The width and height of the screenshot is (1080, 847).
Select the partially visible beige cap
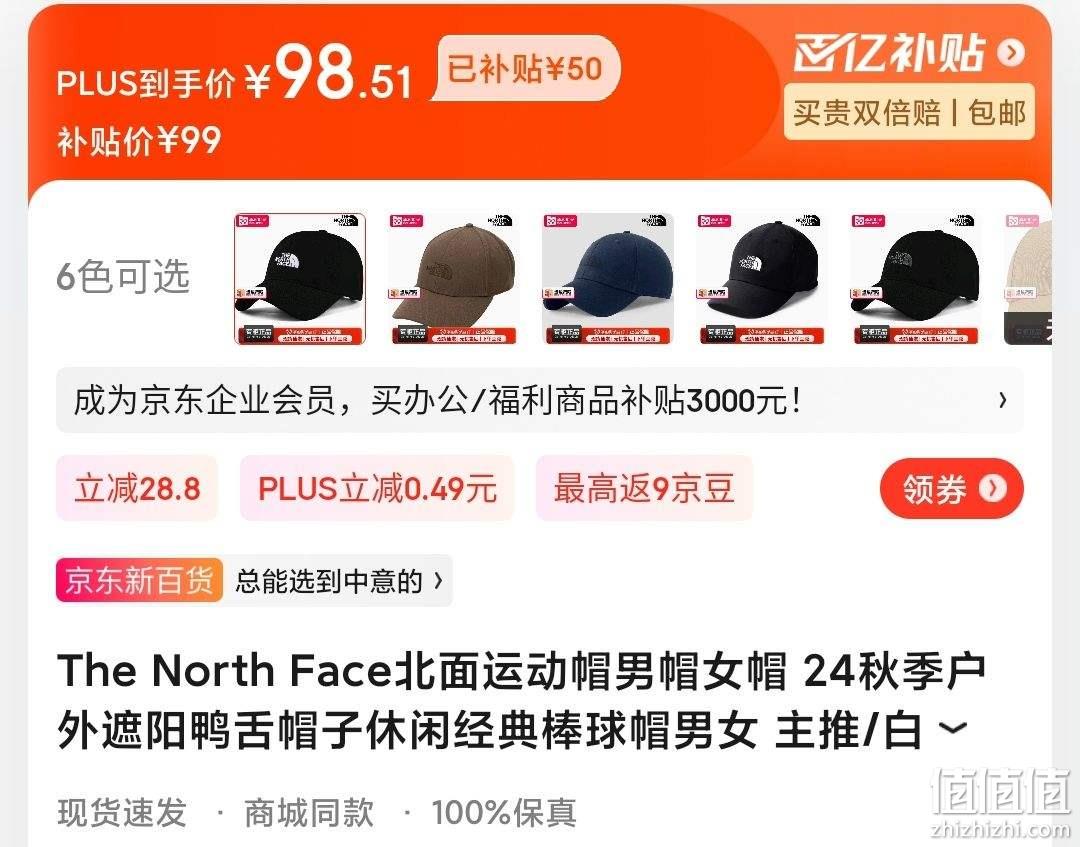point(1028,279)
